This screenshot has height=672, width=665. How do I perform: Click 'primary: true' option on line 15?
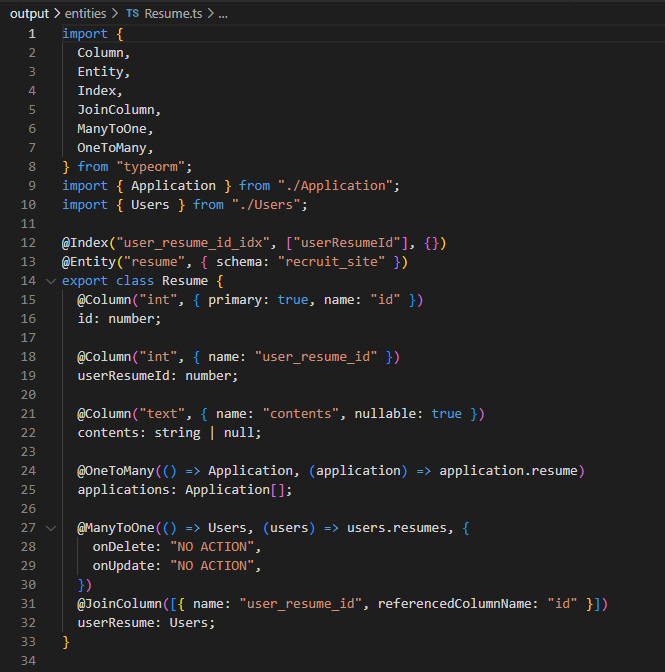(258, 300)
